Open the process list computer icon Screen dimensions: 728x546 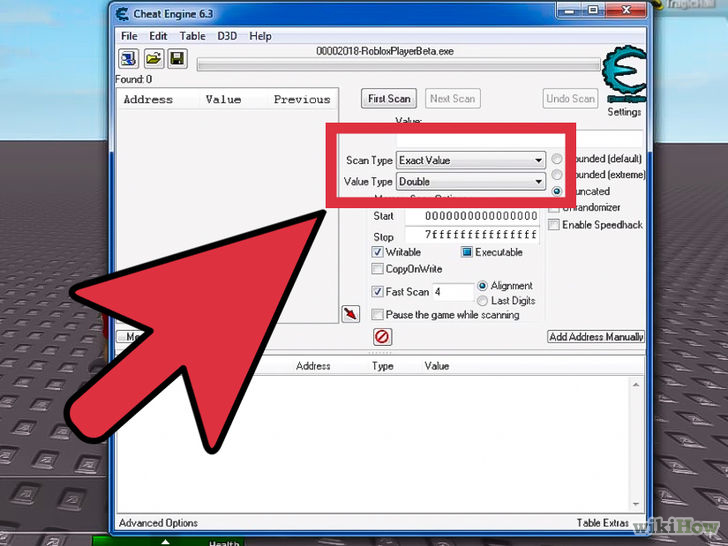[x=128, y=59]
